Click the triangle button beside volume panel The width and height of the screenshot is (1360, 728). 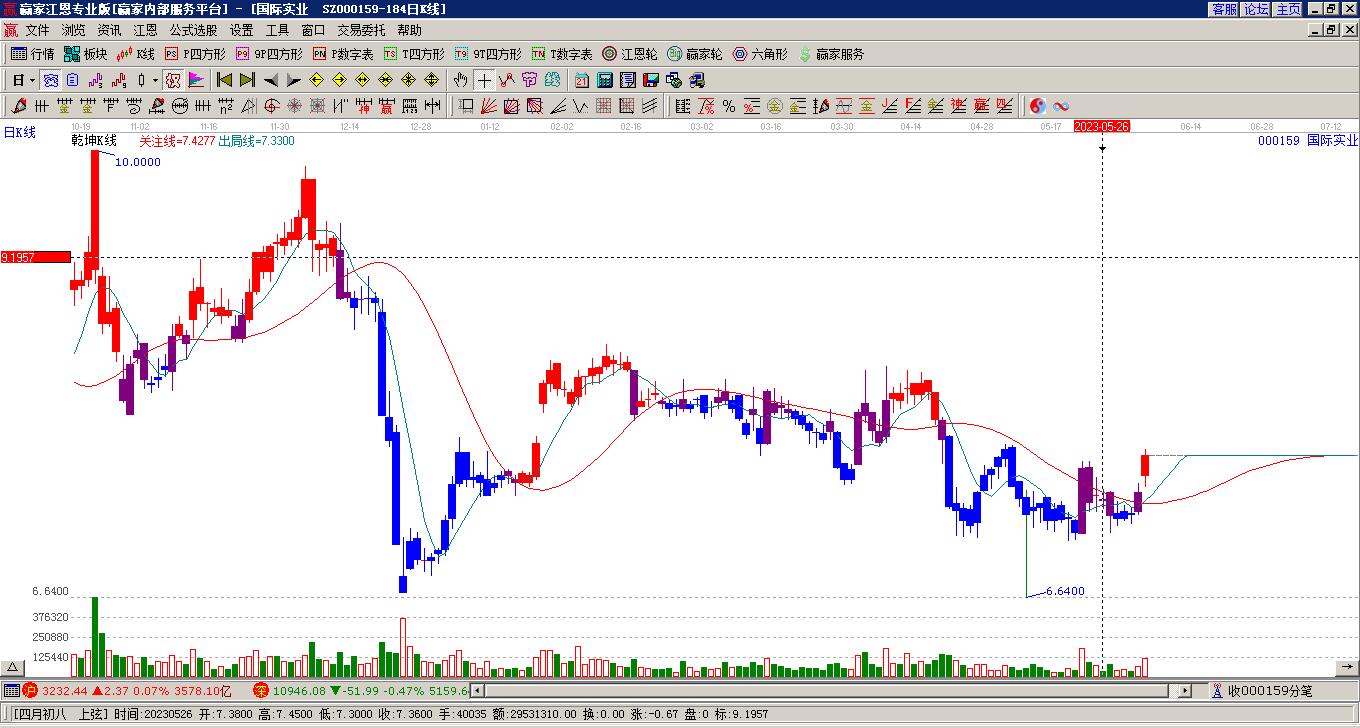click(13, 668)
